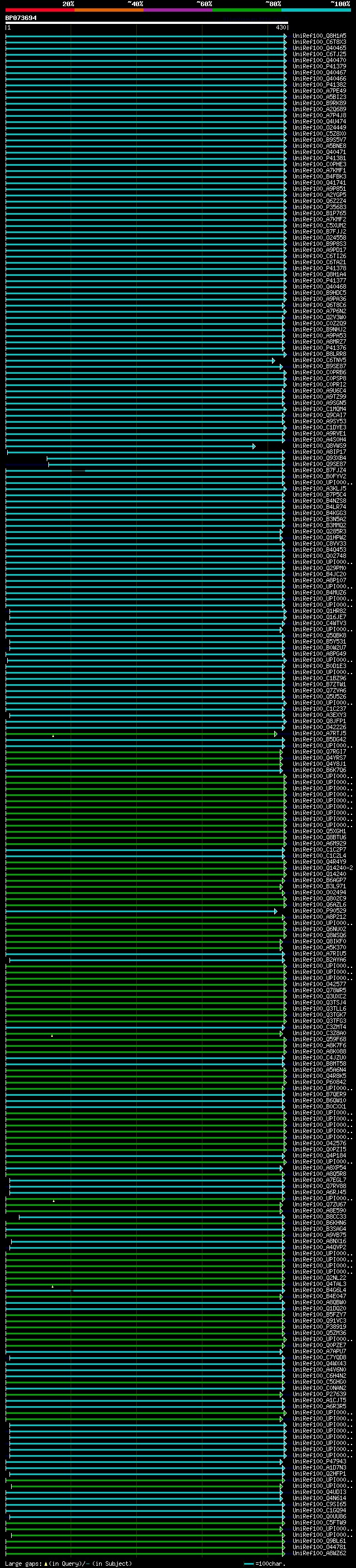This screenshot has width=356, height=1568.
Task: Select hit UniRef100_P41381
Action: [319, 159]
